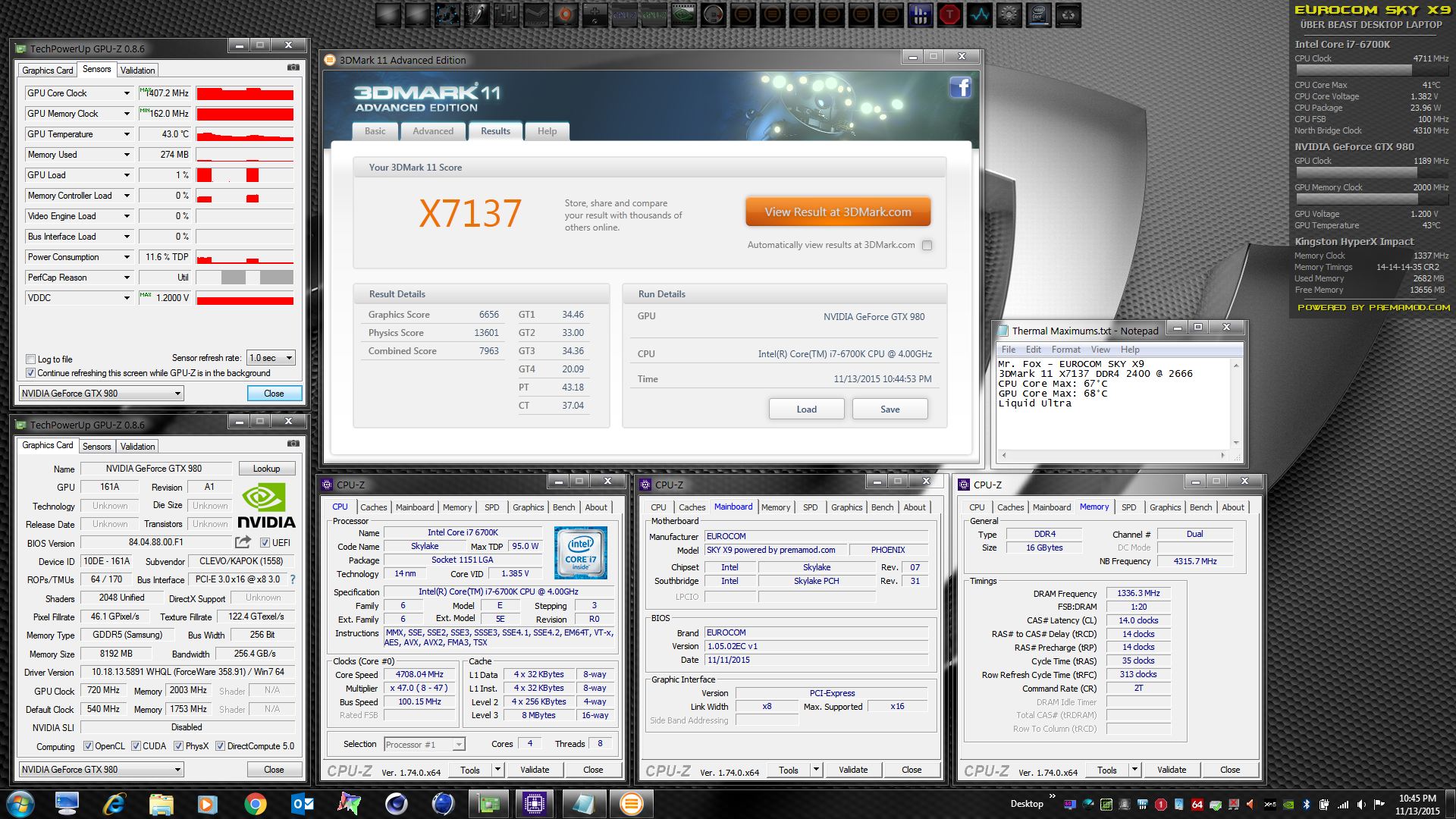Expand Tools arrow in CPU-Z Memory window
This screenshot has width=1456, height=819.
[x=1134, y=770]
